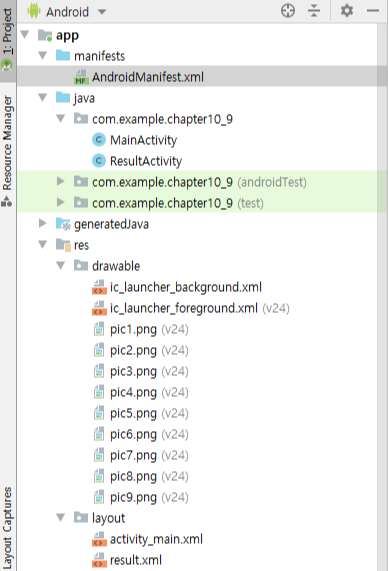Click the java folder icon

point(63,98)
